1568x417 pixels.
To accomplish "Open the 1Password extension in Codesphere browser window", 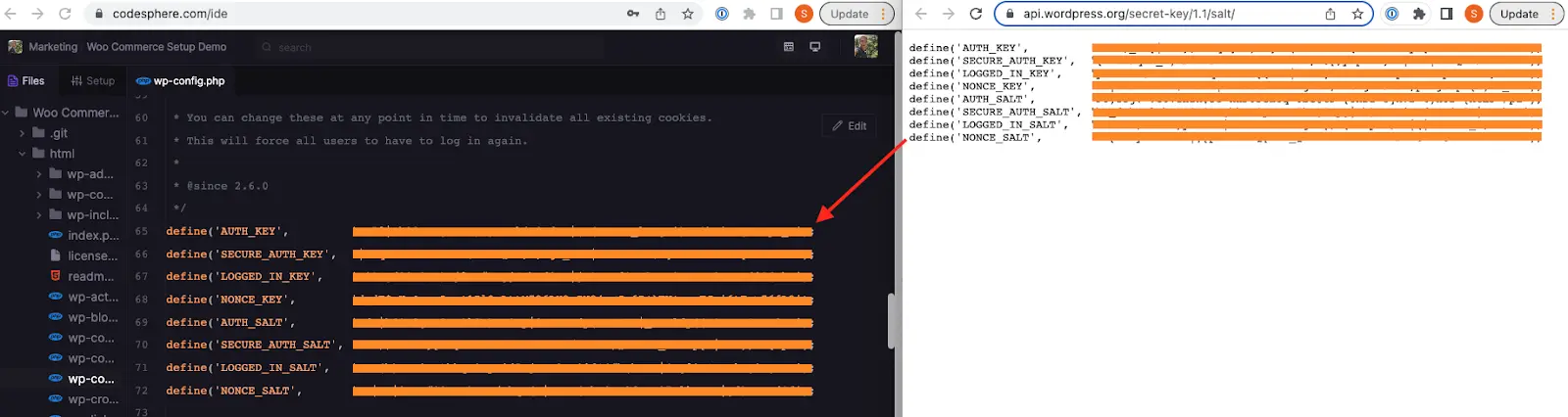I will [722, 14].
